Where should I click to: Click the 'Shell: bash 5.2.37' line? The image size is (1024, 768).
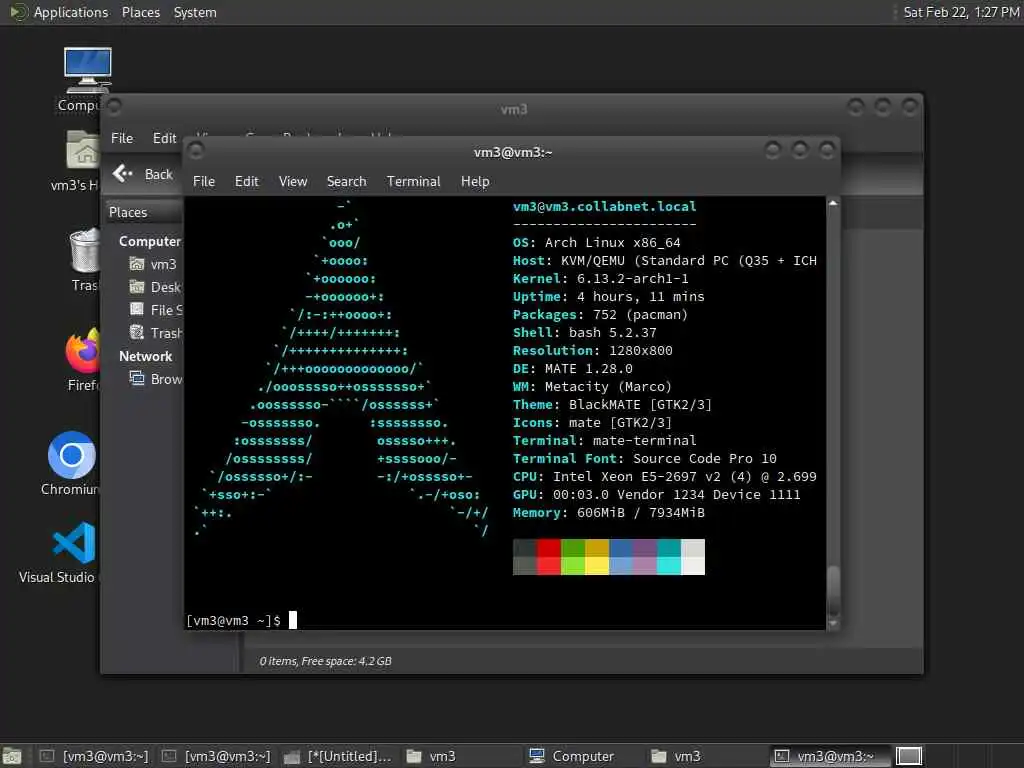584,332
